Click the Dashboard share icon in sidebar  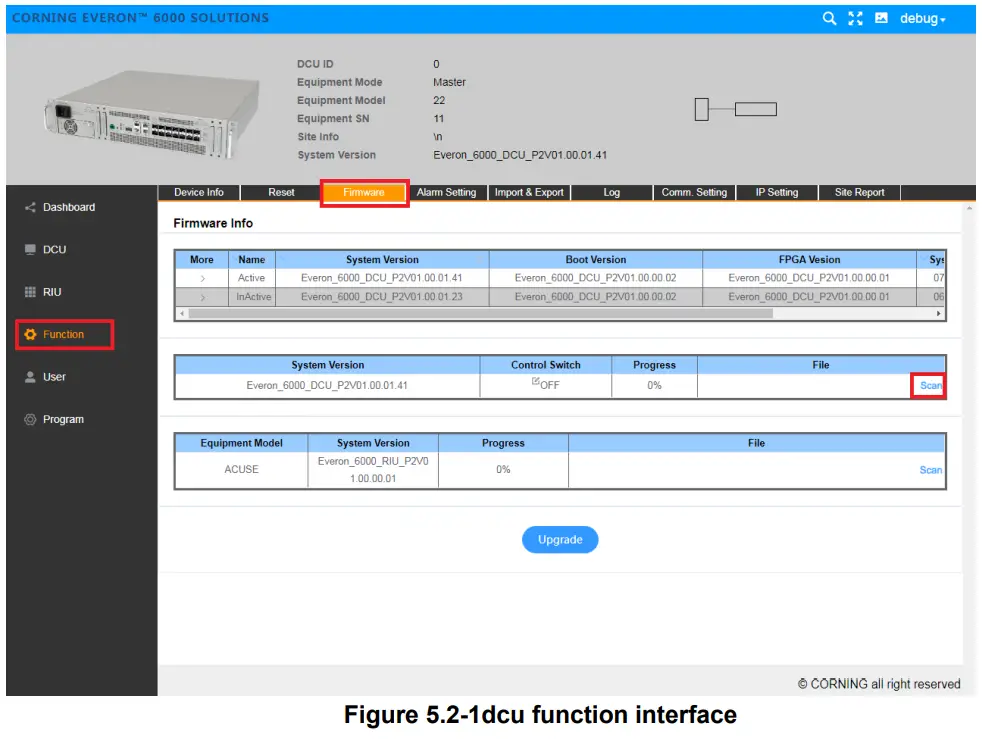29,207
